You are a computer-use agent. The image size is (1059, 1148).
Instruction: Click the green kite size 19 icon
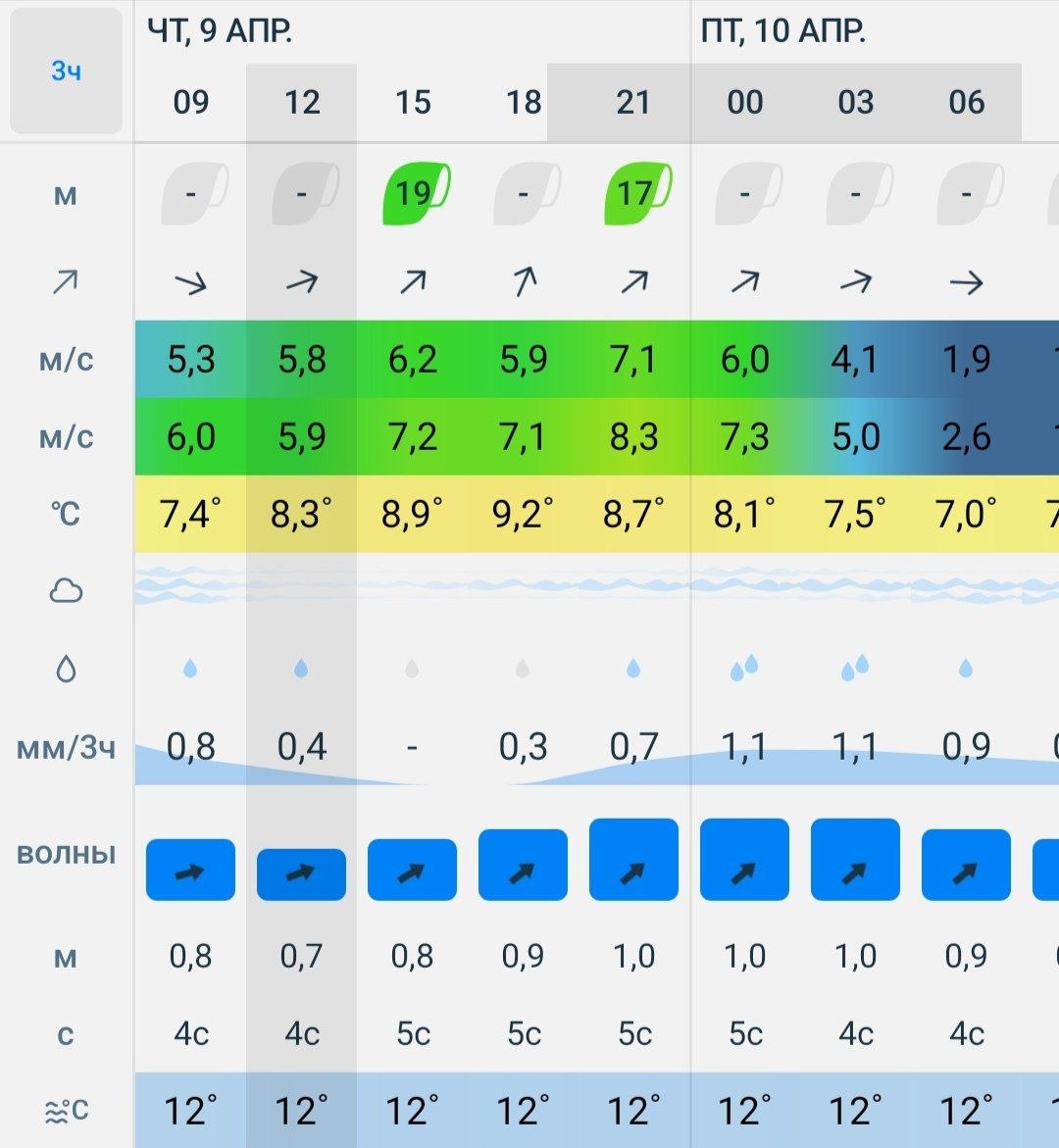pos(415,193)
